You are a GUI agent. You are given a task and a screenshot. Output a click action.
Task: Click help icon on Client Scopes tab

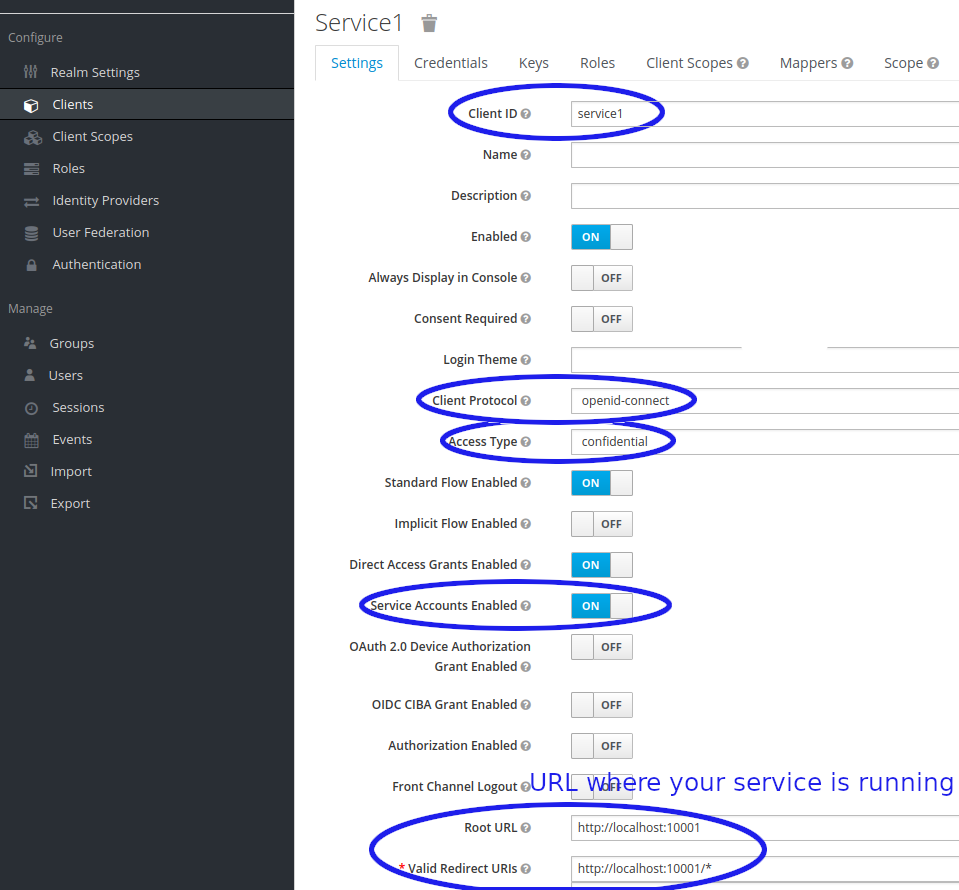(x=742, y=63)
